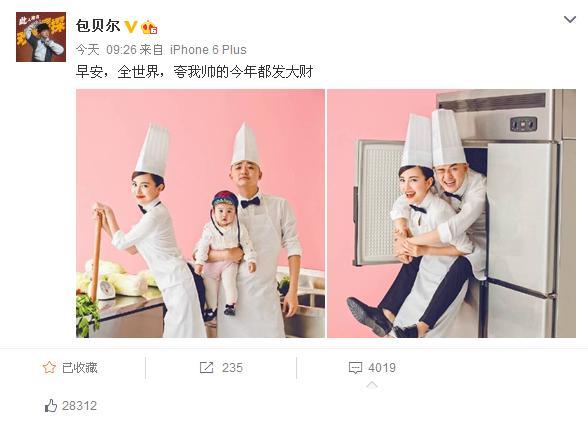Click the comment bubble icon

click(355, 368)
